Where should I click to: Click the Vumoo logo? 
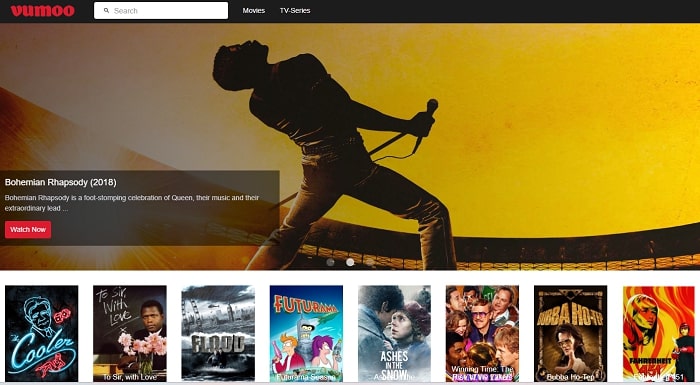click(42, 11)
